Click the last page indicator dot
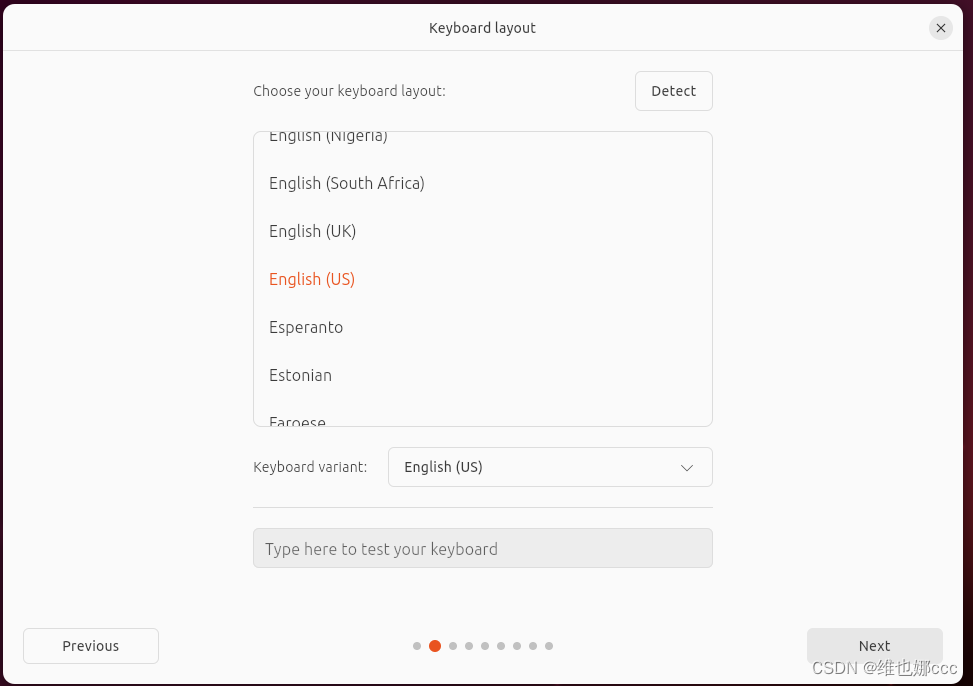Screen dimensions: 973x686 (x=549, y=645)
